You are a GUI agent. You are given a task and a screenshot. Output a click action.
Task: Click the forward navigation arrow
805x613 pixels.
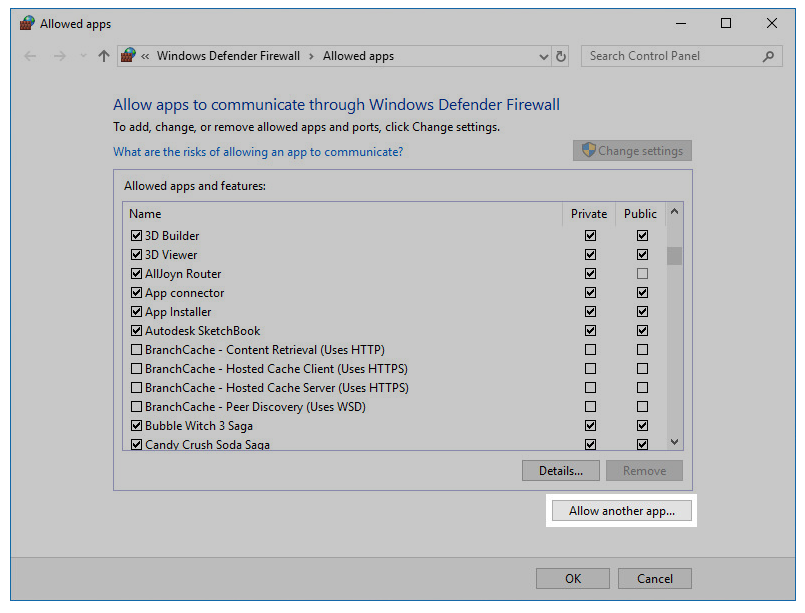coord(58,56)
